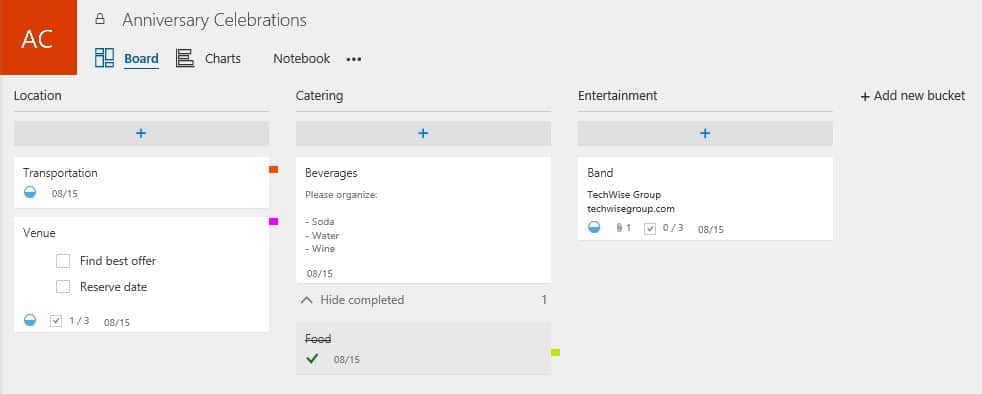Click the Board view icon
This screenshot has height=394, width=982.
pos(104,58)
